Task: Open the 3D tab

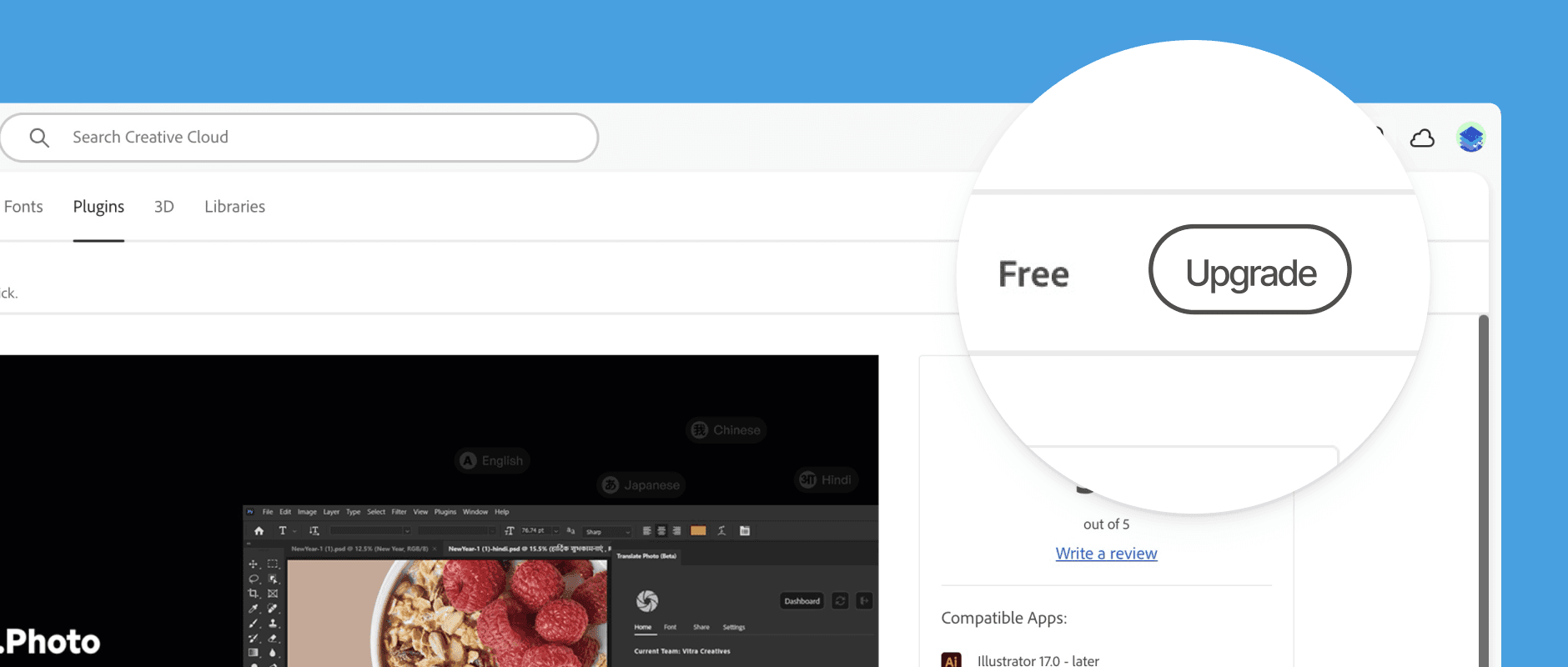Action: coord(164,207)
